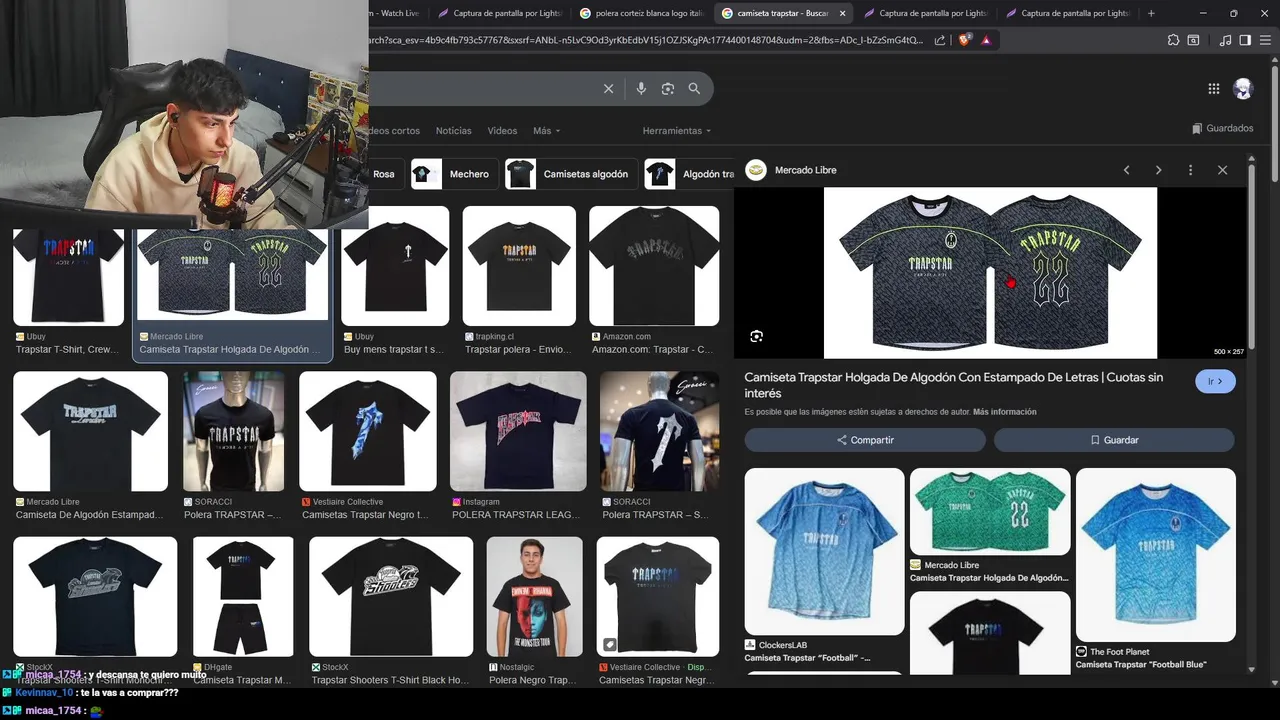The width and height of the screenshot is (1280, 720).
Task: Close the image preview panel
Action: coord(1222,170)
